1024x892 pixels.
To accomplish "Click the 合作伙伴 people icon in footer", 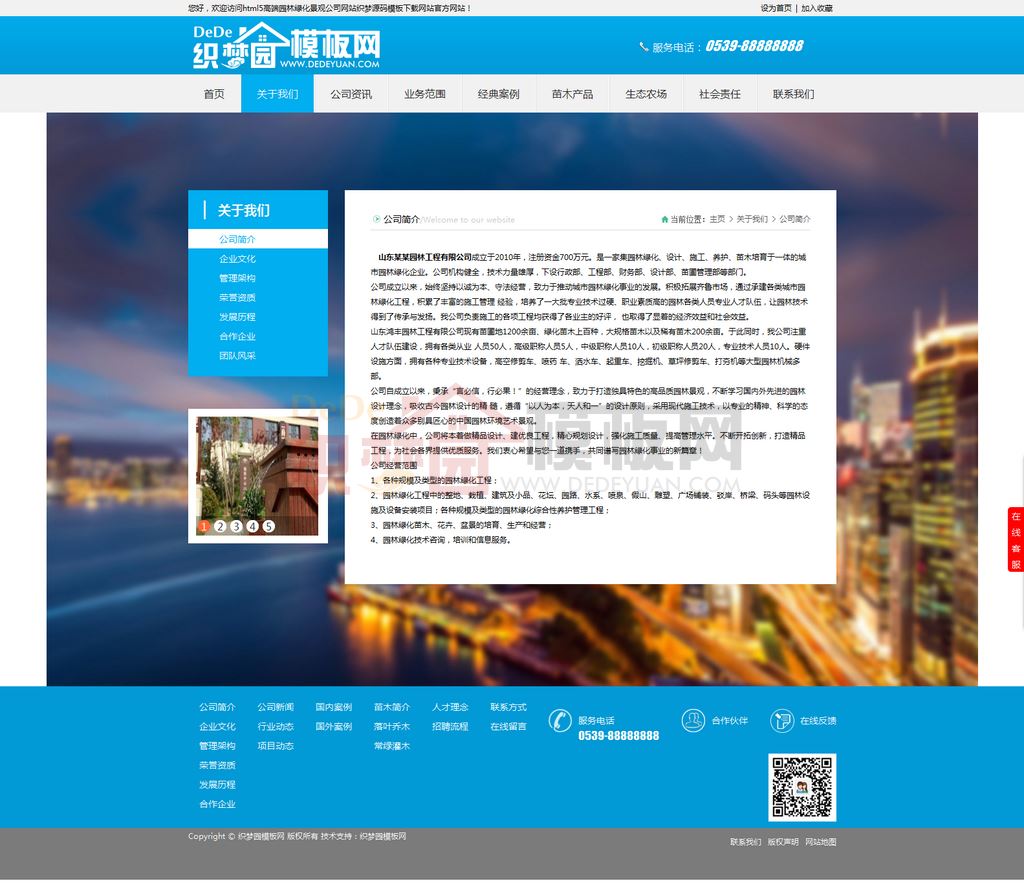I will (x=693, y=720).
